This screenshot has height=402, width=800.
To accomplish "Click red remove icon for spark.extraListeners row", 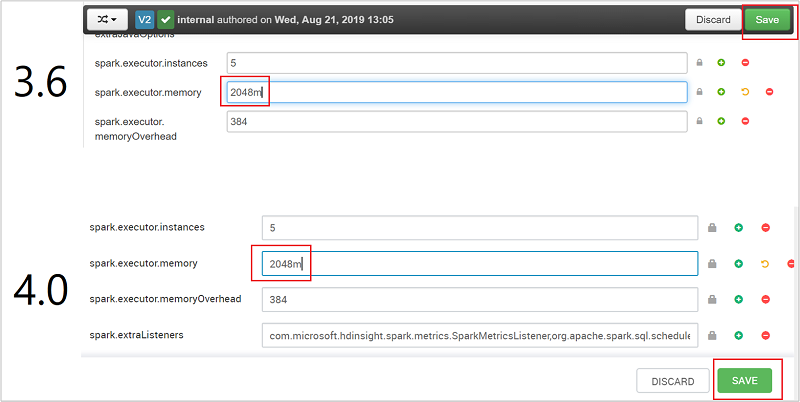I will (x=765, y=336).
